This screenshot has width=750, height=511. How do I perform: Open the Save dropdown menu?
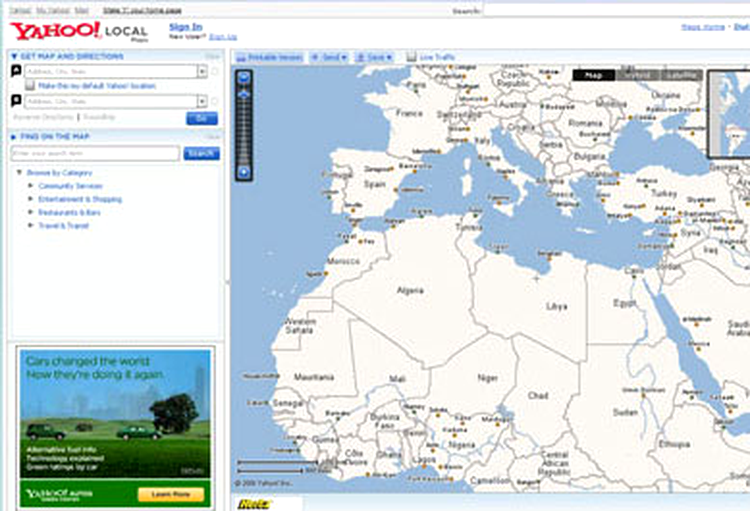[375, 57]
